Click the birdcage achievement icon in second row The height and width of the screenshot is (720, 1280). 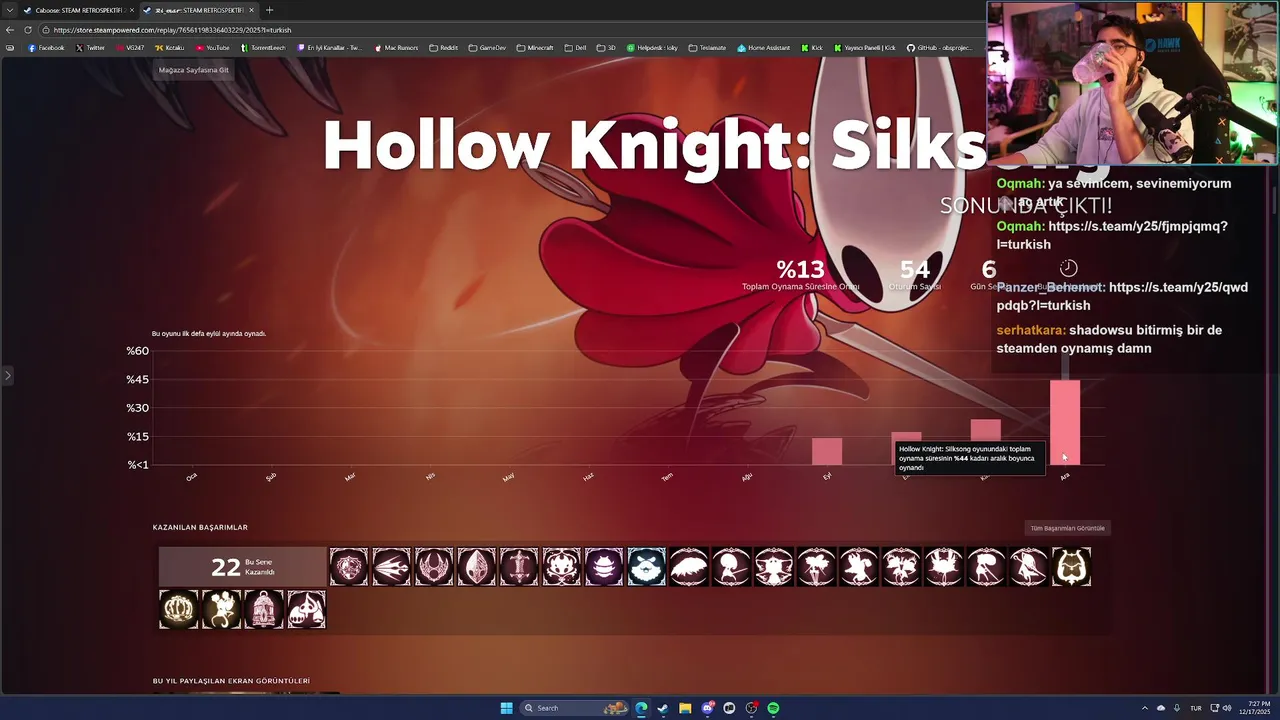264,609
